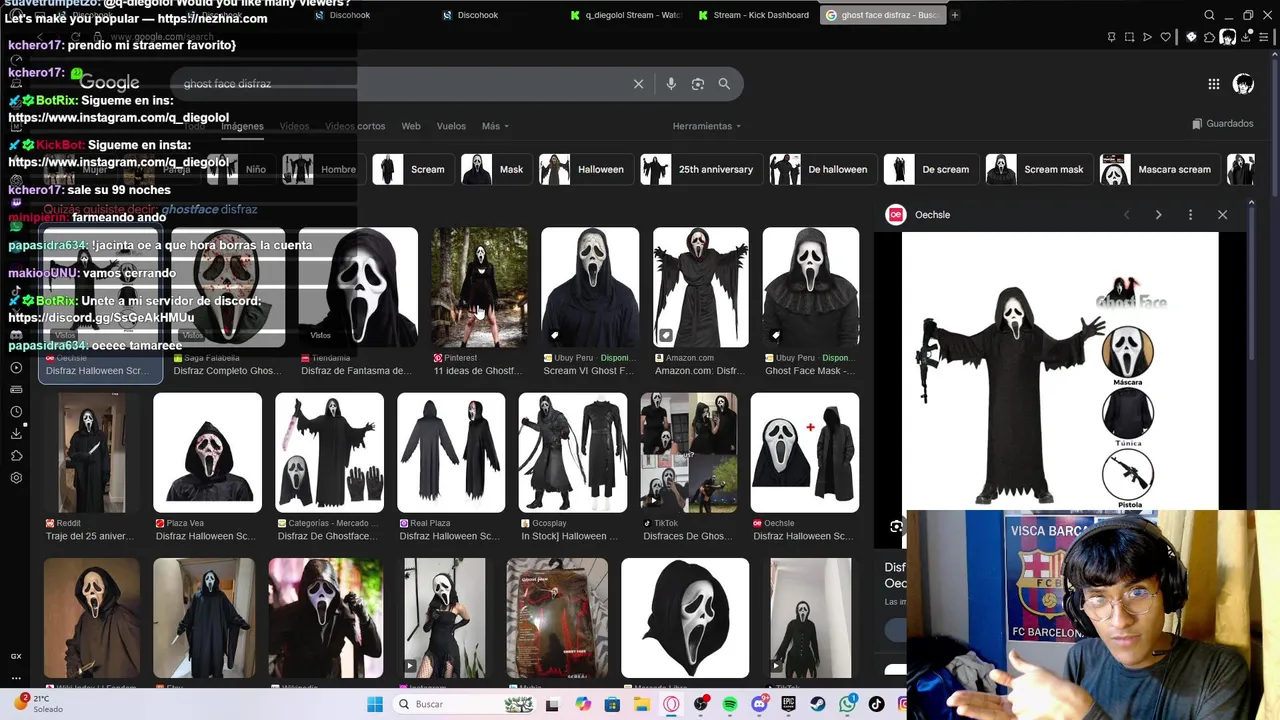Open Steam from the taskbar
The height and width of the screenshot is (720, 1280).
pos(818,704)
